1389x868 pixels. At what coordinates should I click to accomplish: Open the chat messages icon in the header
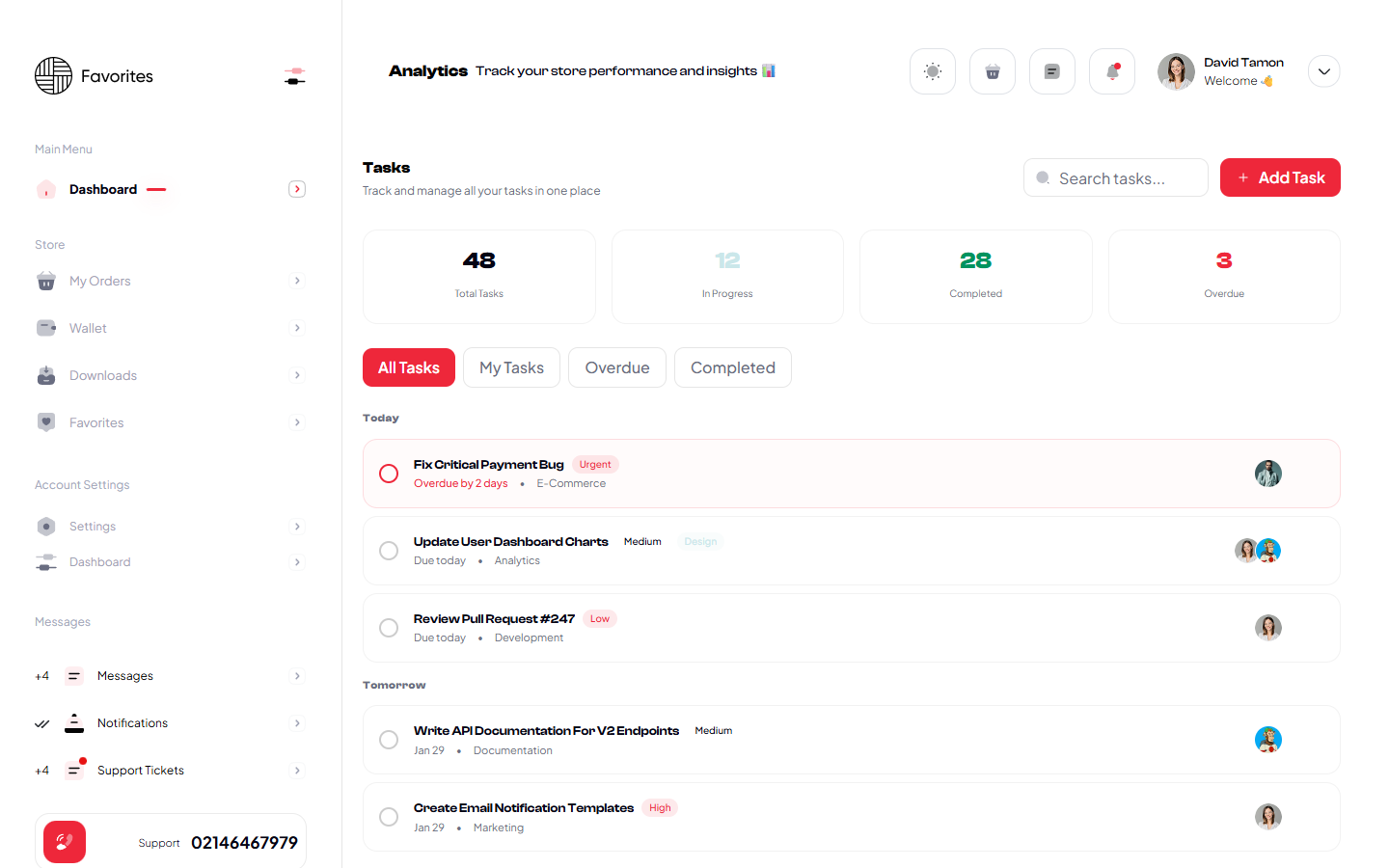click(1051, 70)
